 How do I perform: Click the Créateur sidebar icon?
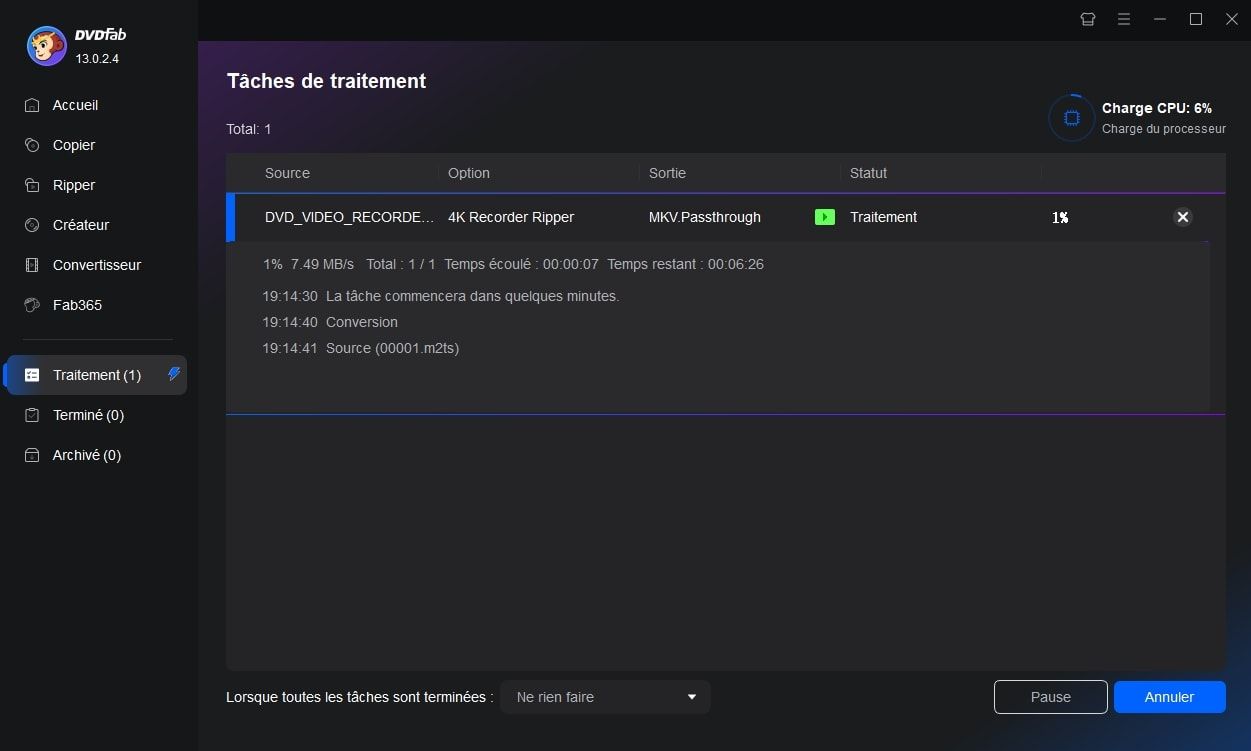[32, 225]
